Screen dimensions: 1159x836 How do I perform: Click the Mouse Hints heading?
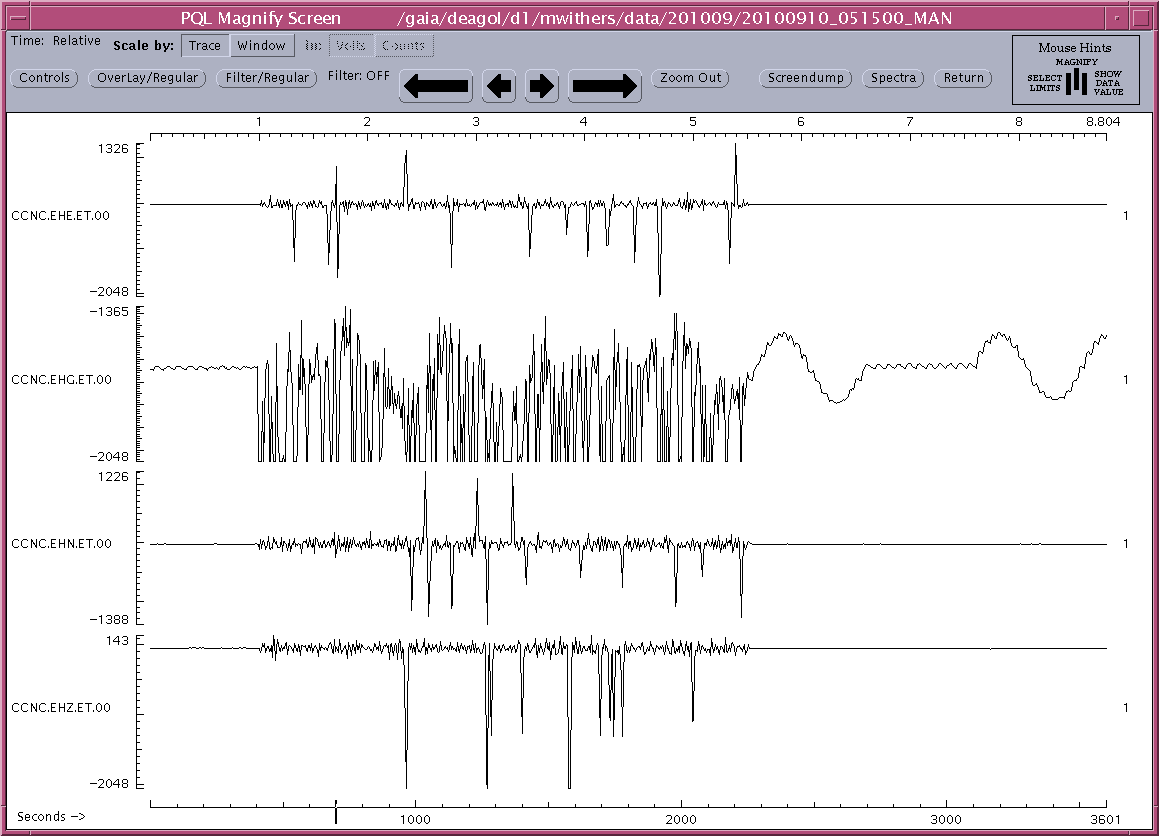point(1075,47)
